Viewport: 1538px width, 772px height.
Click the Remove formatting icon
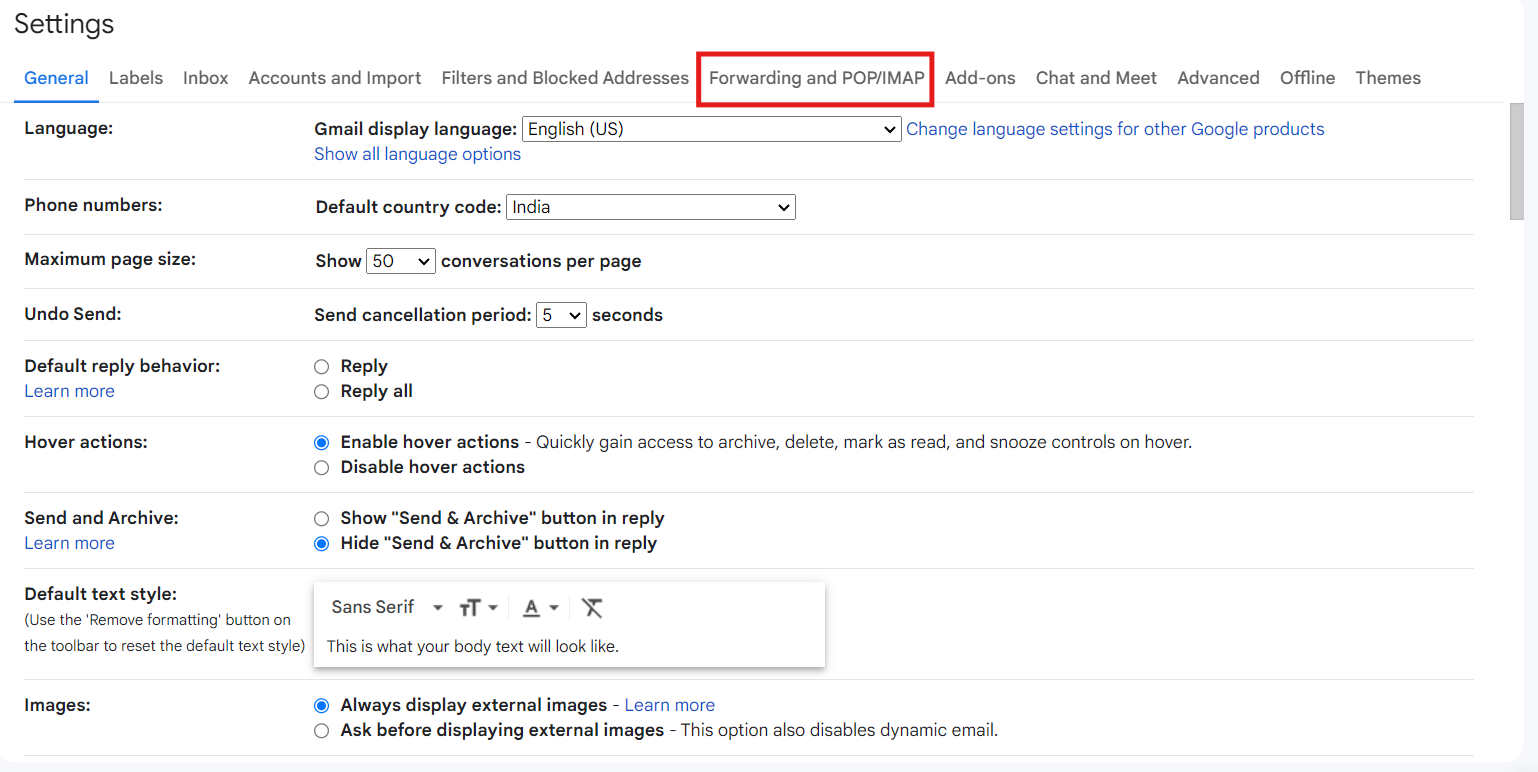click(592, 608)
